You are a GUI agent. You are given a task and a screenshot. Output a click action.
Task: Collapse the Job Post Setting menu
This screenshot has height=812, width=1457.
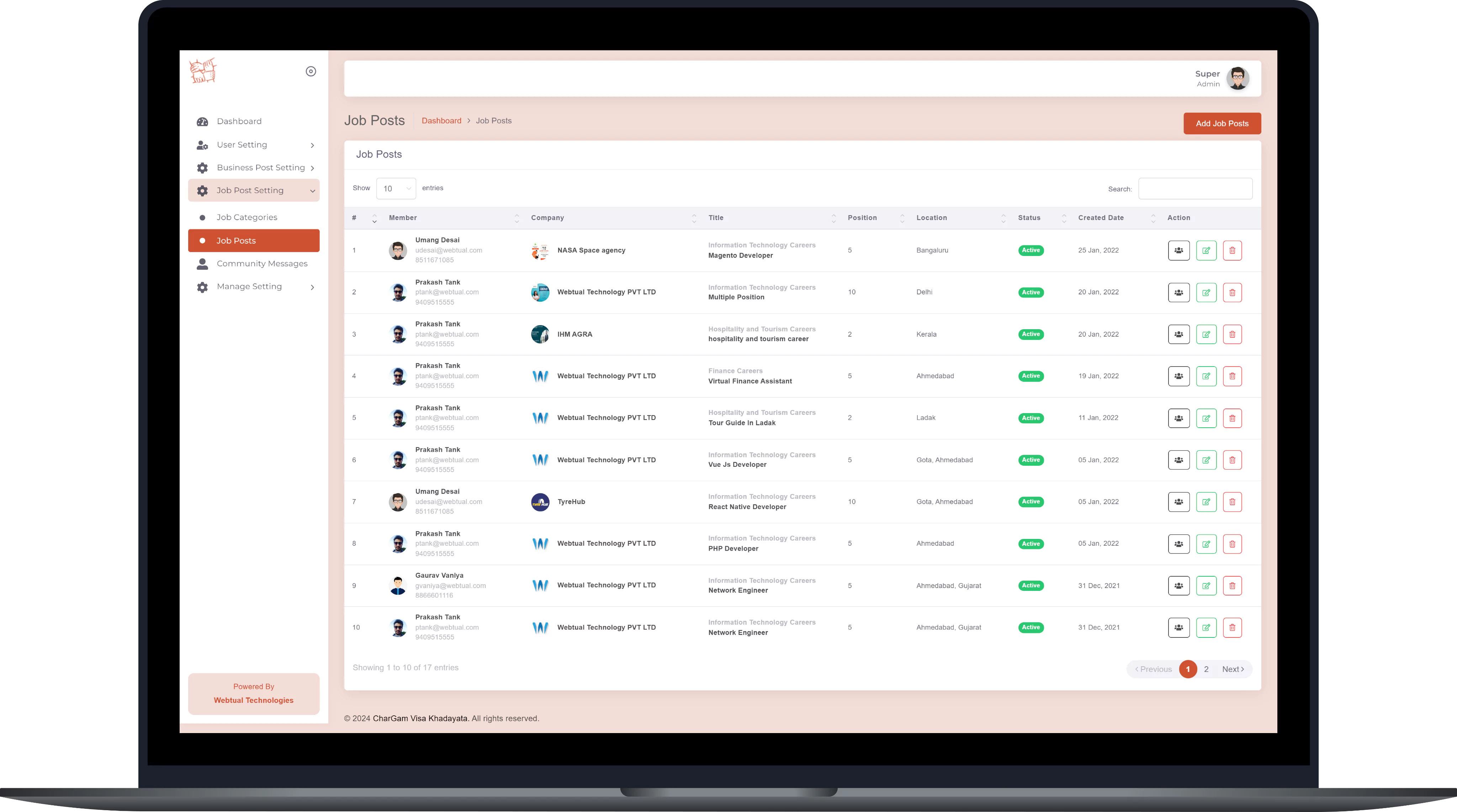coord(253,191)
